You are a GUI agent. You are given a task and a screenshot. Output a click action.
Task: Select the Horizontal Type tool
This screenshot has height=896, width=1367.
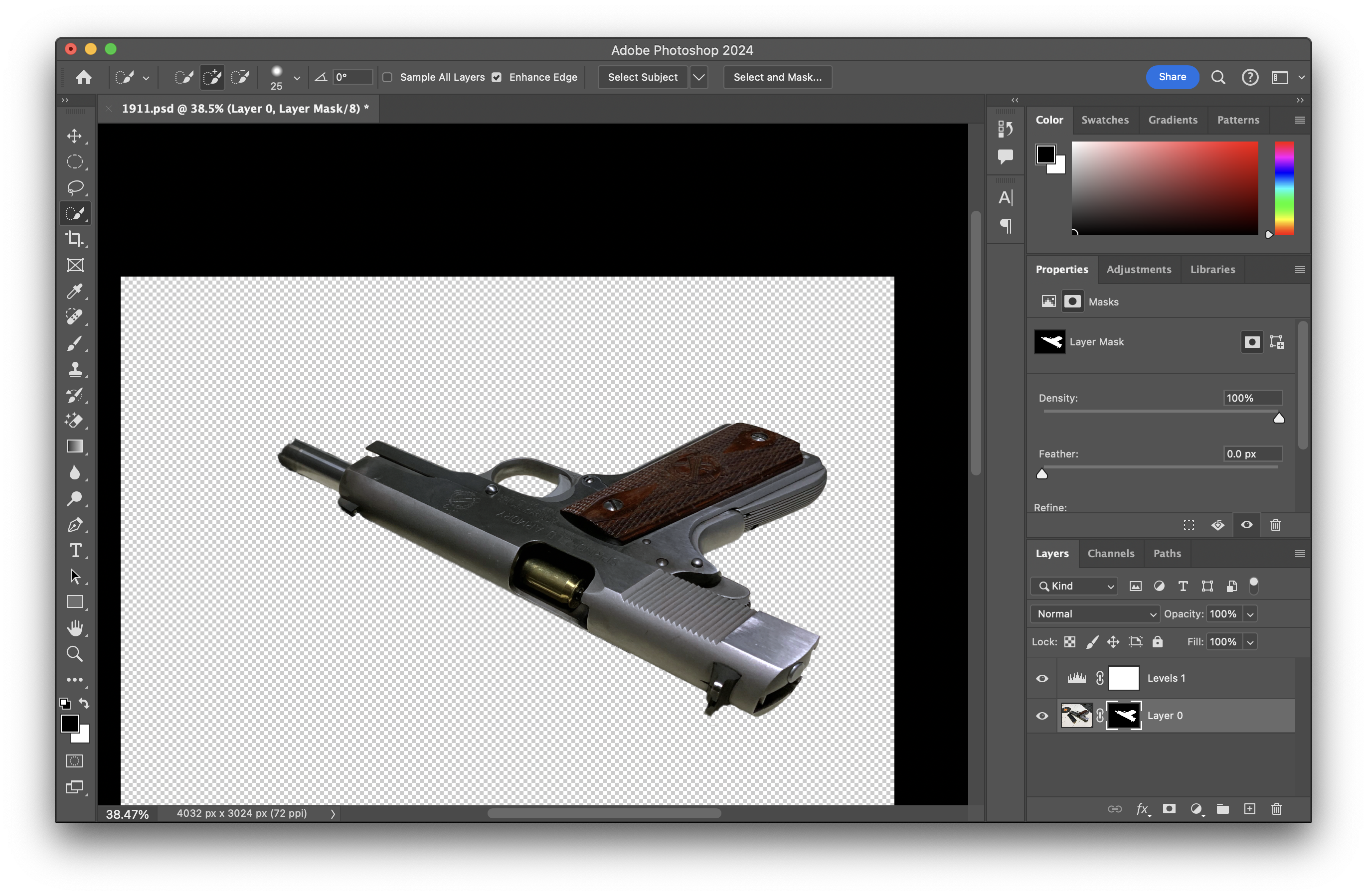click(x=74, y=551)
